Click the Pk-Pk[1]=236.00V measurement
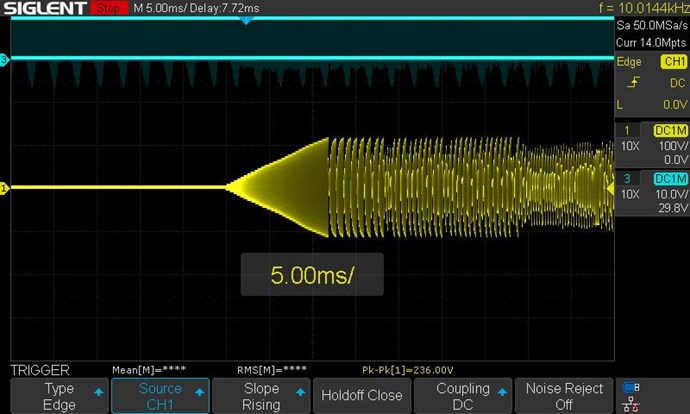This screenshot has width=690, height=414. [x=407, y=370]
